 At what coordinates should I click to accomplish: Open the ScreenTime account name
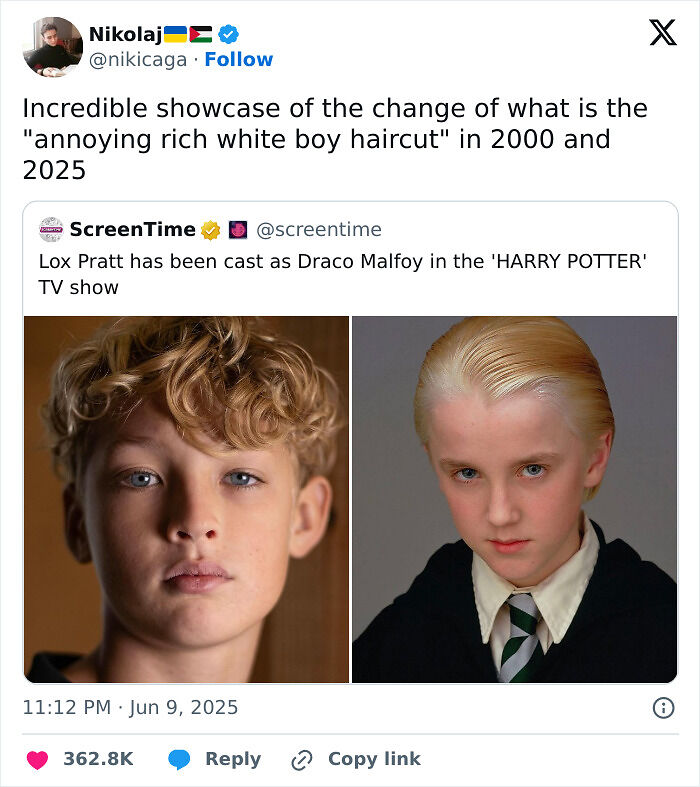tap(132, 230)
